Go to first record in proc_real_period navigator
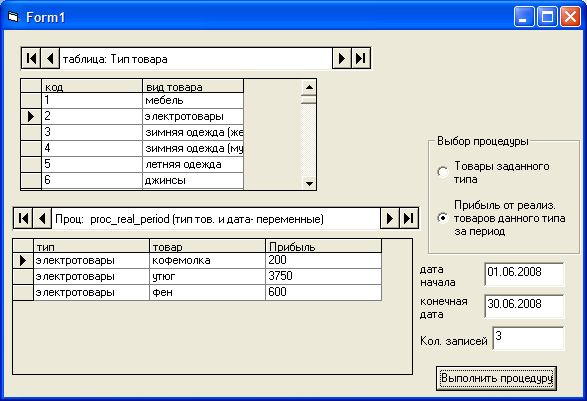The height and width of the screenshot is (401, 587). pos(23,218)
